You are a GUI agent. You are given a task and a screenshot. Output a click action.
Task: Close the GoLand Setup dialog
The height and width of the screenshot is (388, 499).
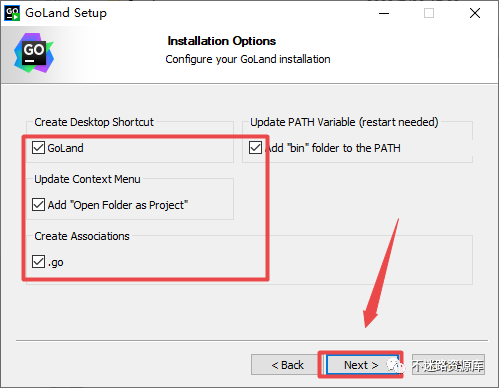click(475, 13)
